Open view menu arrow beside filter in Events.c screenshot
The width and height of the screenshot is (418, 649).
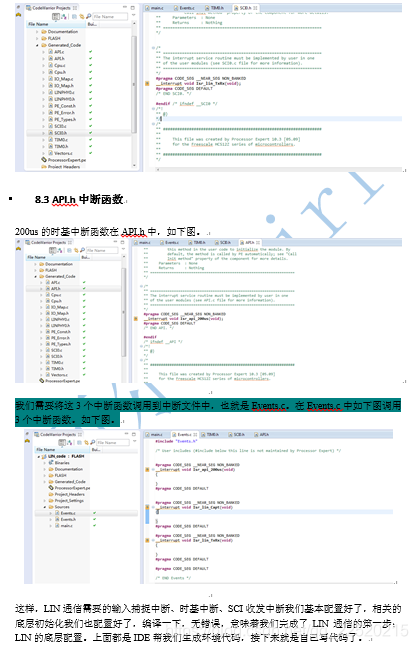tap(134, 442)
